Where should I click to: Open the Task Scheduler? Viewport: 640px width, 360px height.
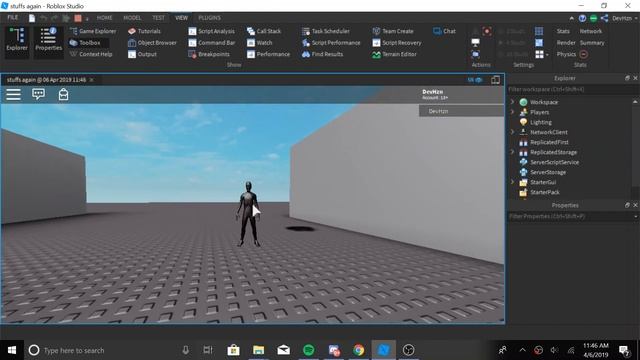click(326, 31)
